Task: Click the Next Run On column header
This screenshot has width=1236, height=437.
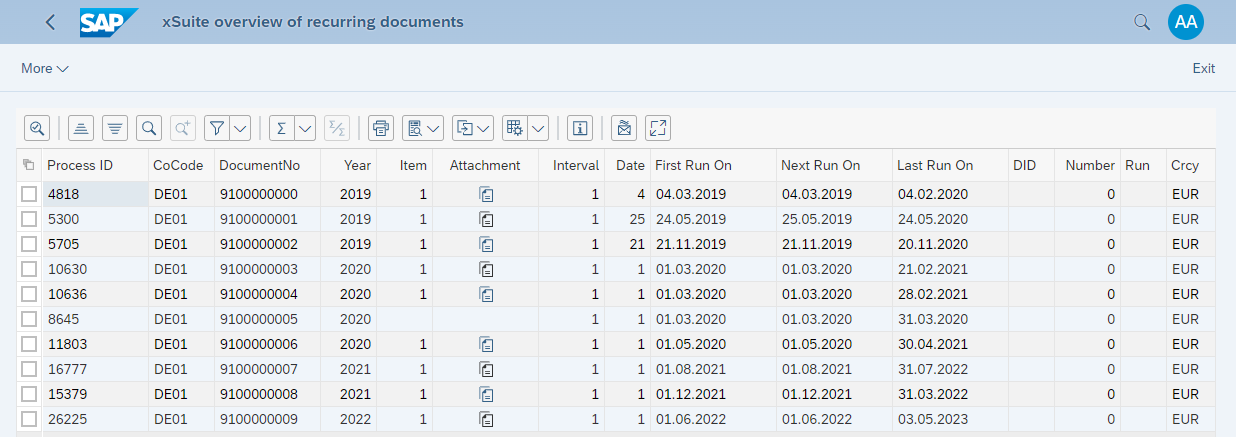Action: (x=820, y=165)
